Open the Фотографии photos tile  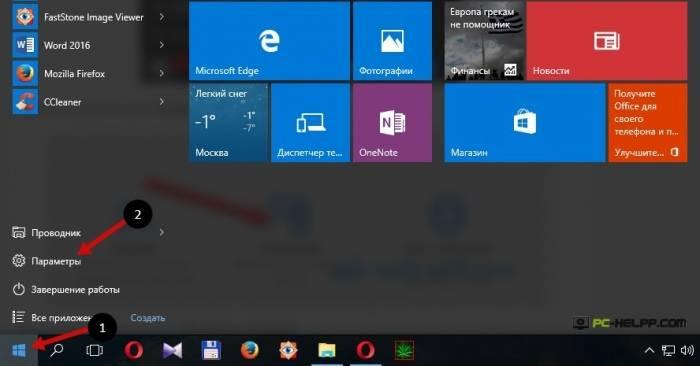click(392, 41)
